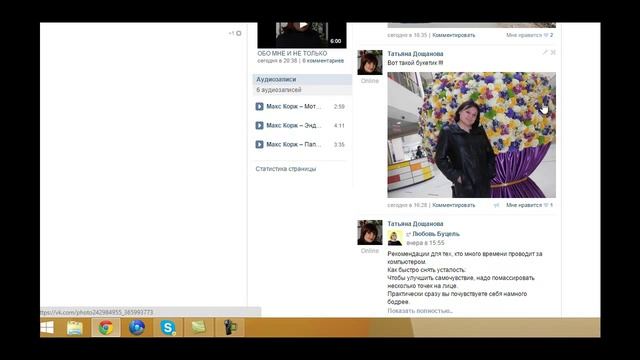640x360 pixels.
Task: Click Комментировать under the bouquet photo post
Action: point(453,205)
